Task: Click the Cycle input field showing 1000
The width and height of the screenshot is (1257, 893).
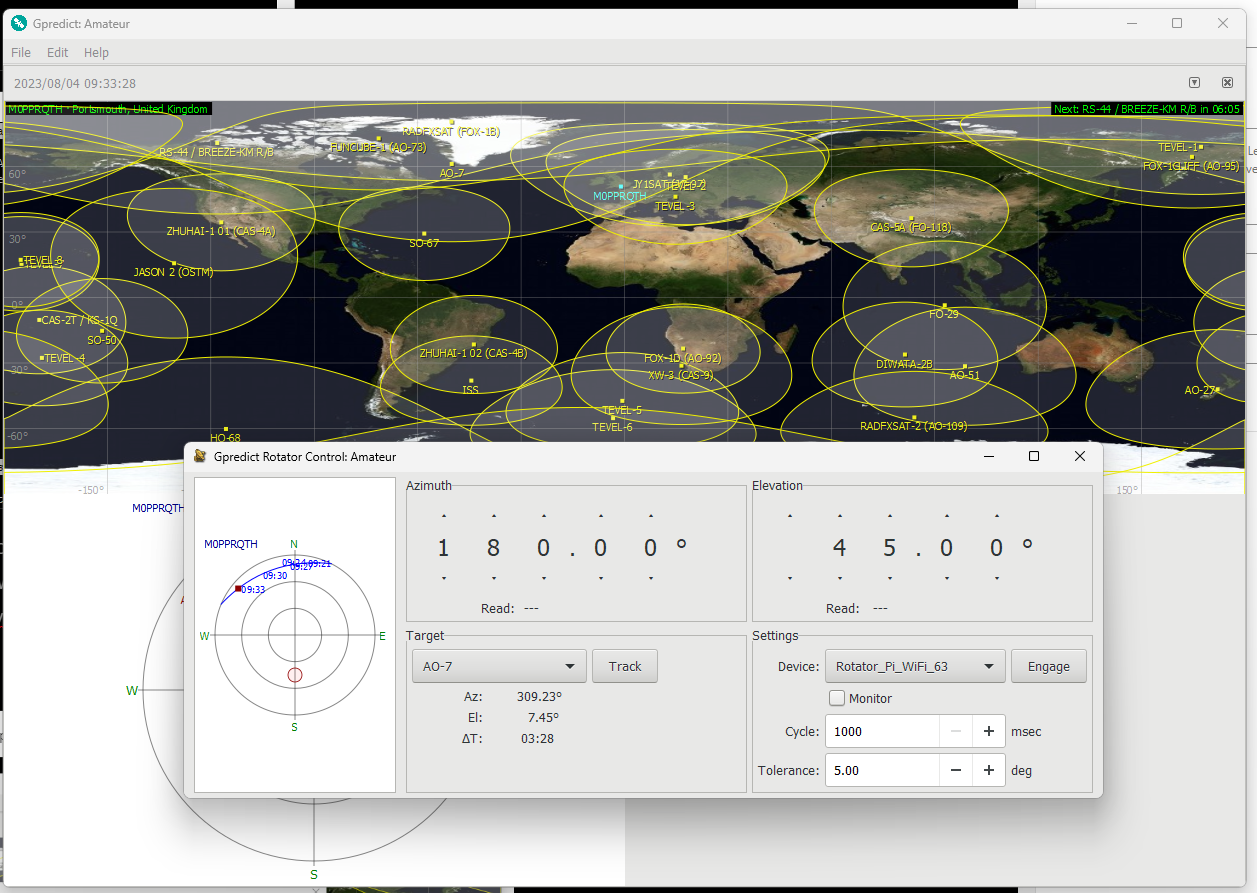Action: pyautogui.click(x=882, y=731)
